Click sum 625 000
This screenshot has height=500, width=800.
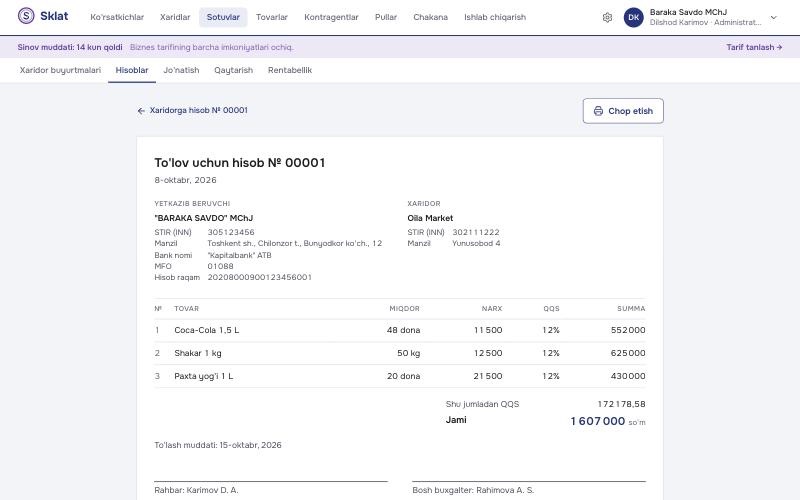pyautogui.click(x=628, y=353)
